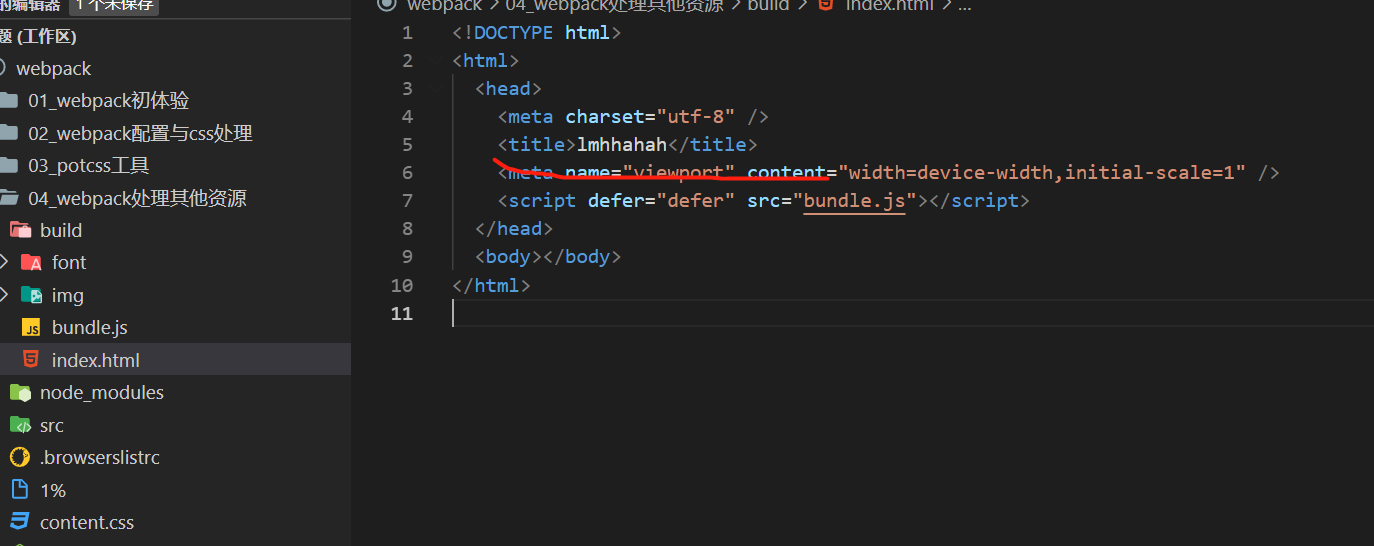Viewport: 1374px width, 546px height.
Task: Open bundle.js in the explorer
Action: coord(90,327)
